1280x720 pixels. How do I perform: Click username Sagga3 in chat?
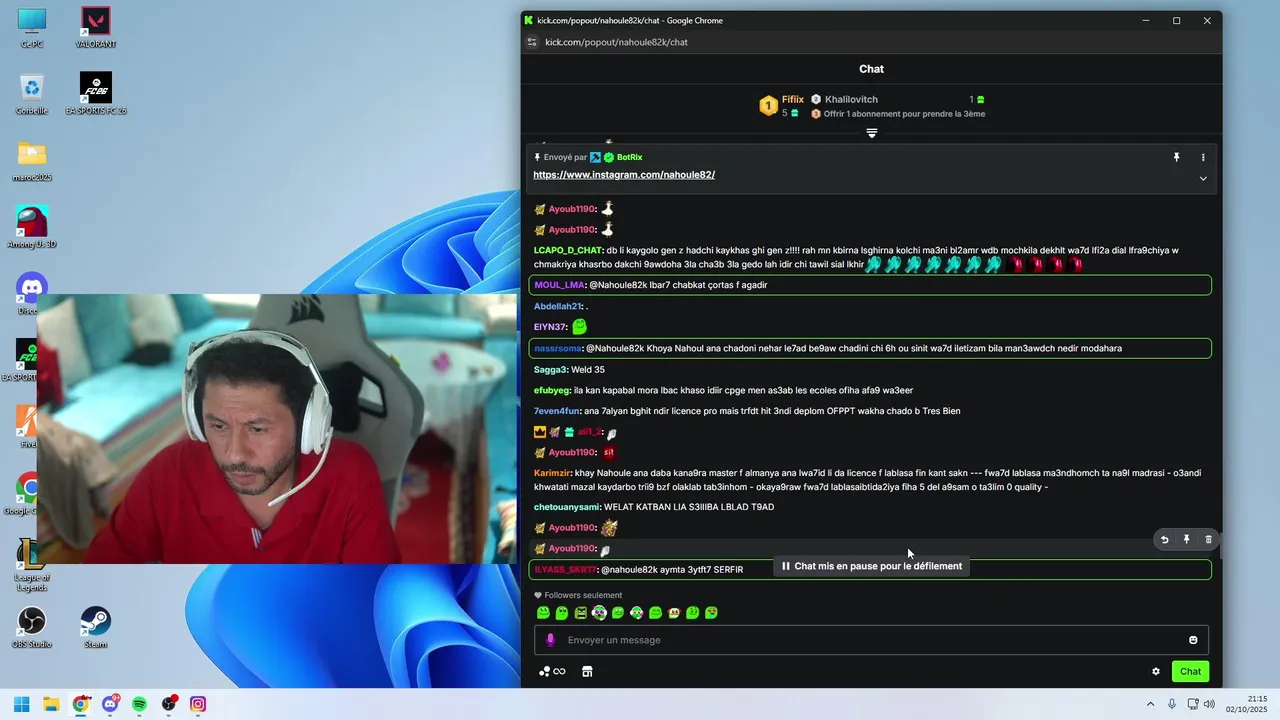(550, 370)
